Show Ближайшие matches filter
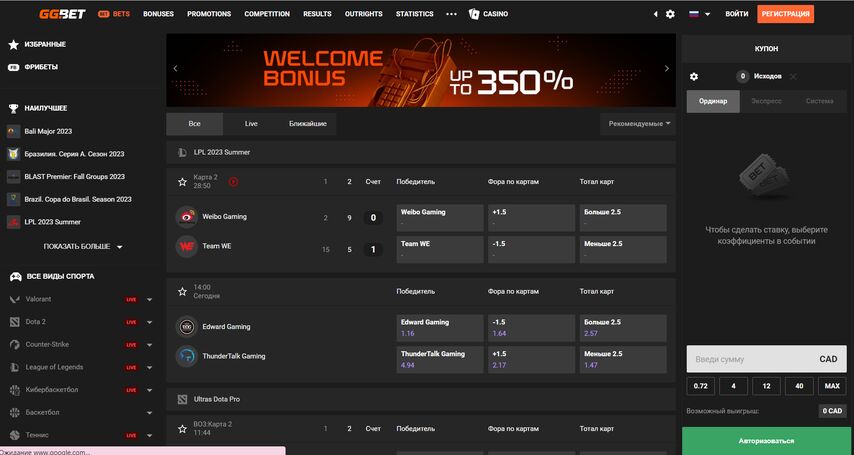Image resolution: width=854 pixels, height=455 pixels. (308, 124)
